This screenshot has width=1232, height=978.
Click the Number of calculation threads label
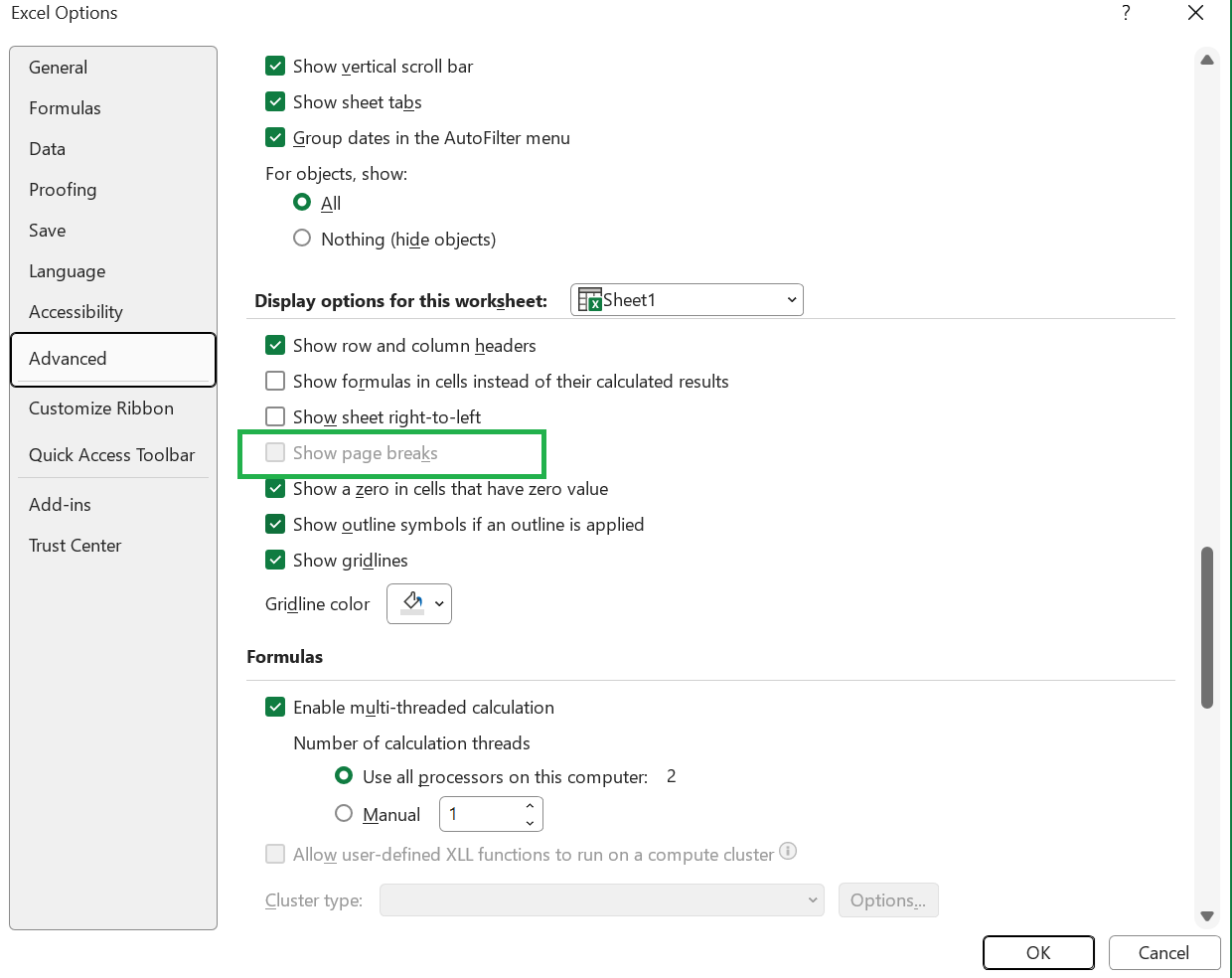click(x=411, y=743)
